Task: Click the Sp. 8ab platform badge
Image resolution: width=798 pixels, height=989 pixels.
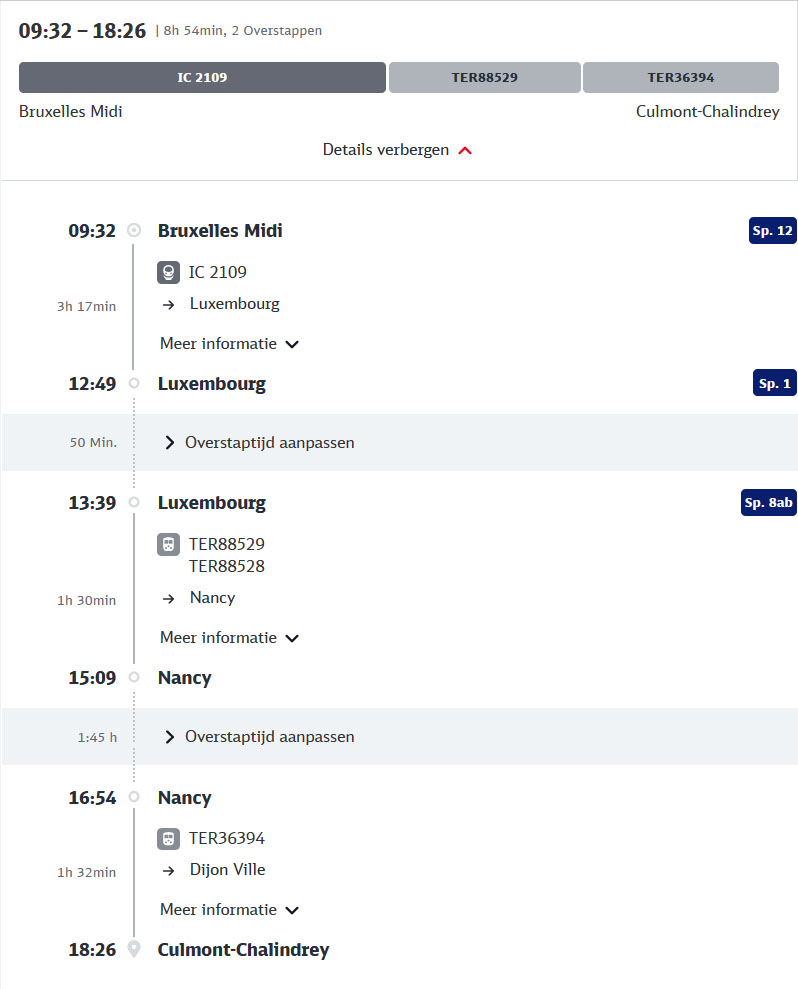Action: (768, 503)
